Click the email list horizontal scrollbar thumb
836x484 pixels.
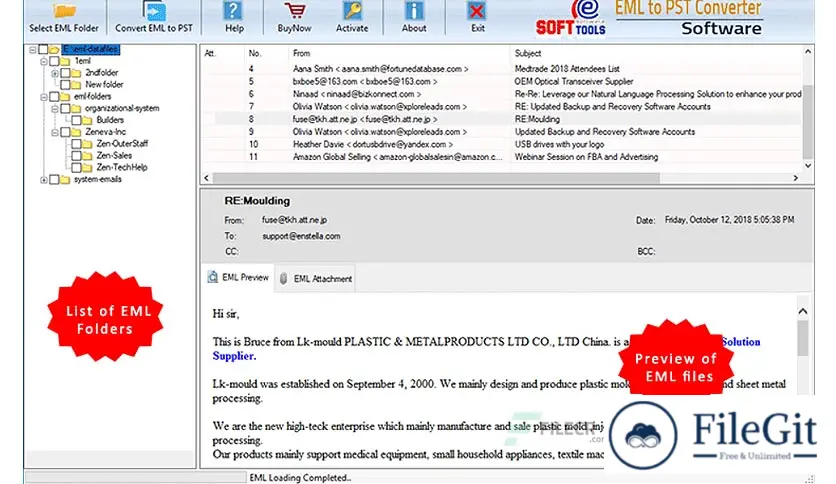click(x=436, y=178)
